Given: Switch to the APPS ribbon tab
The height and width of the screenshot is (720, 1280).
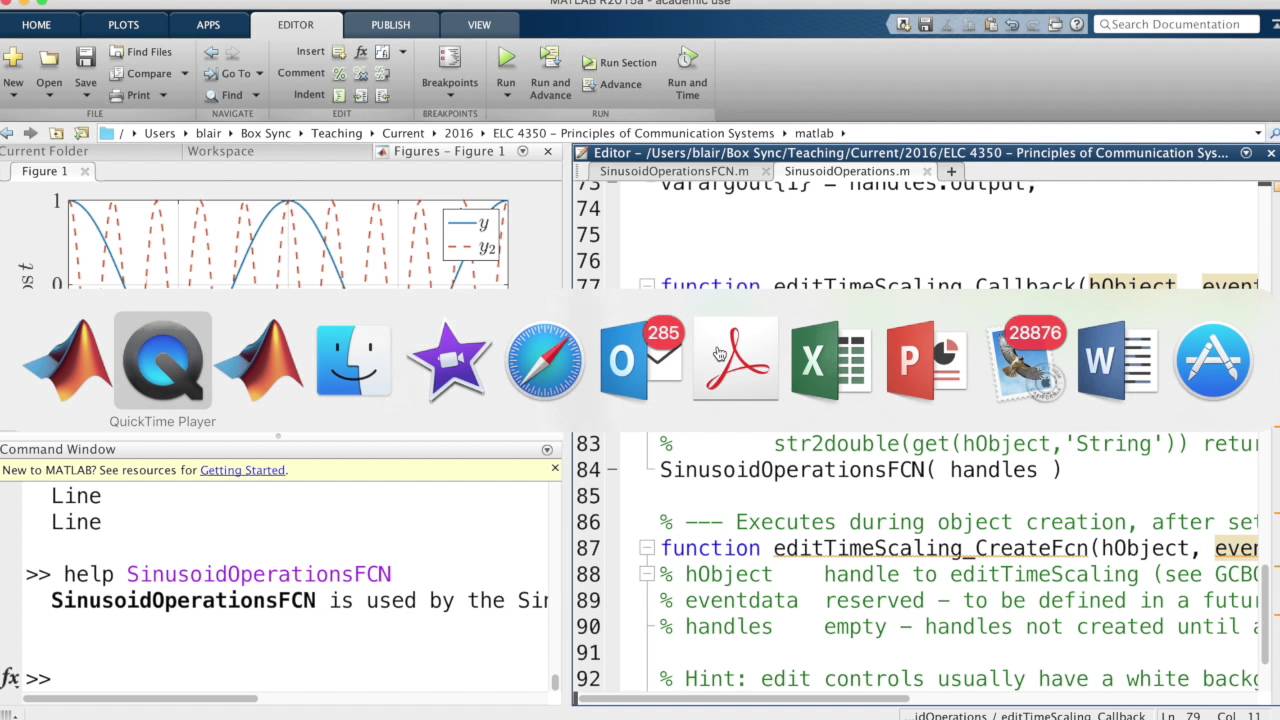Looking at the screenshot, I should pyautogui.click(x=208, y=25).
